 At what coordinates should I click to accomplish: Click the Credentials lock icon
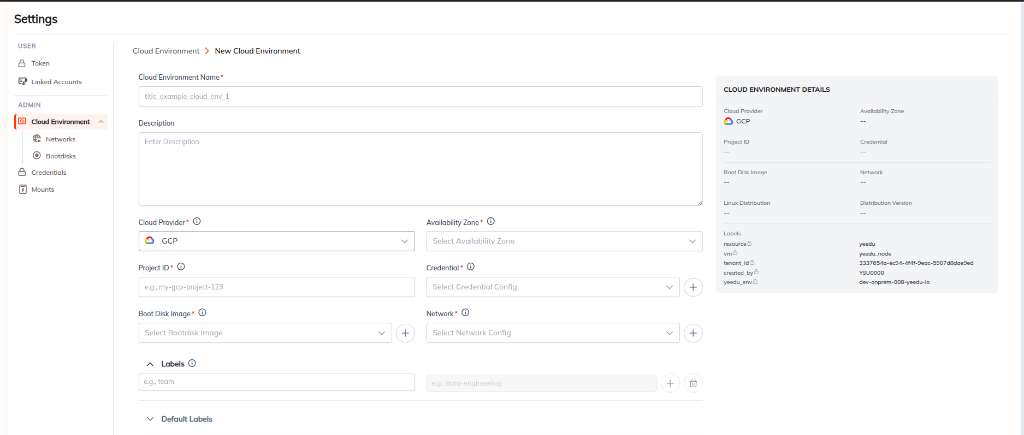tap(22, 172)
